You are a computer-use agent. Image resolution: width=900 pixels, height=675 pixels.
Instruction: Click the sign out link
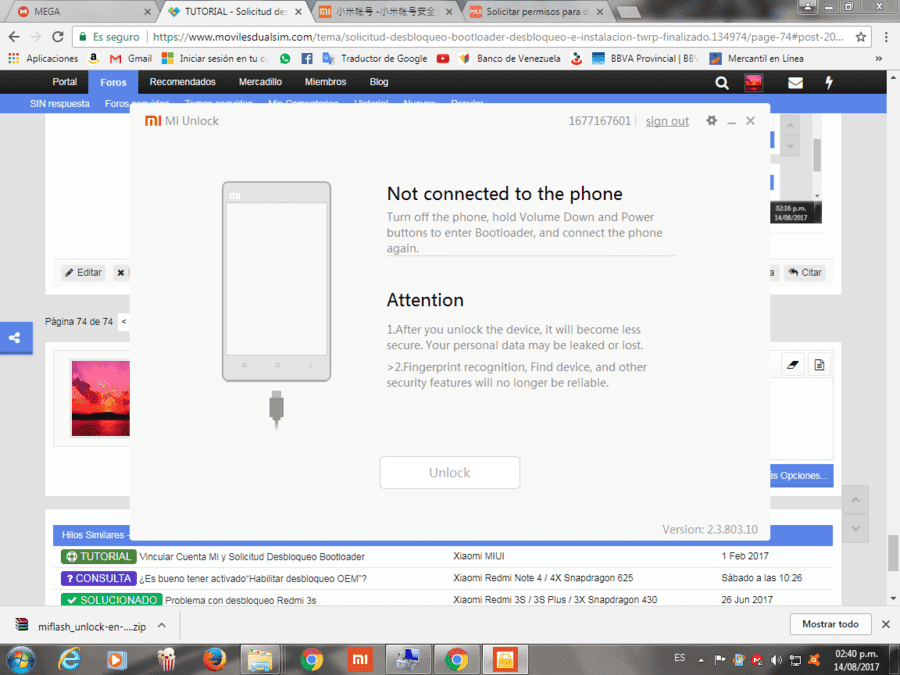click(x=667, y=121)
